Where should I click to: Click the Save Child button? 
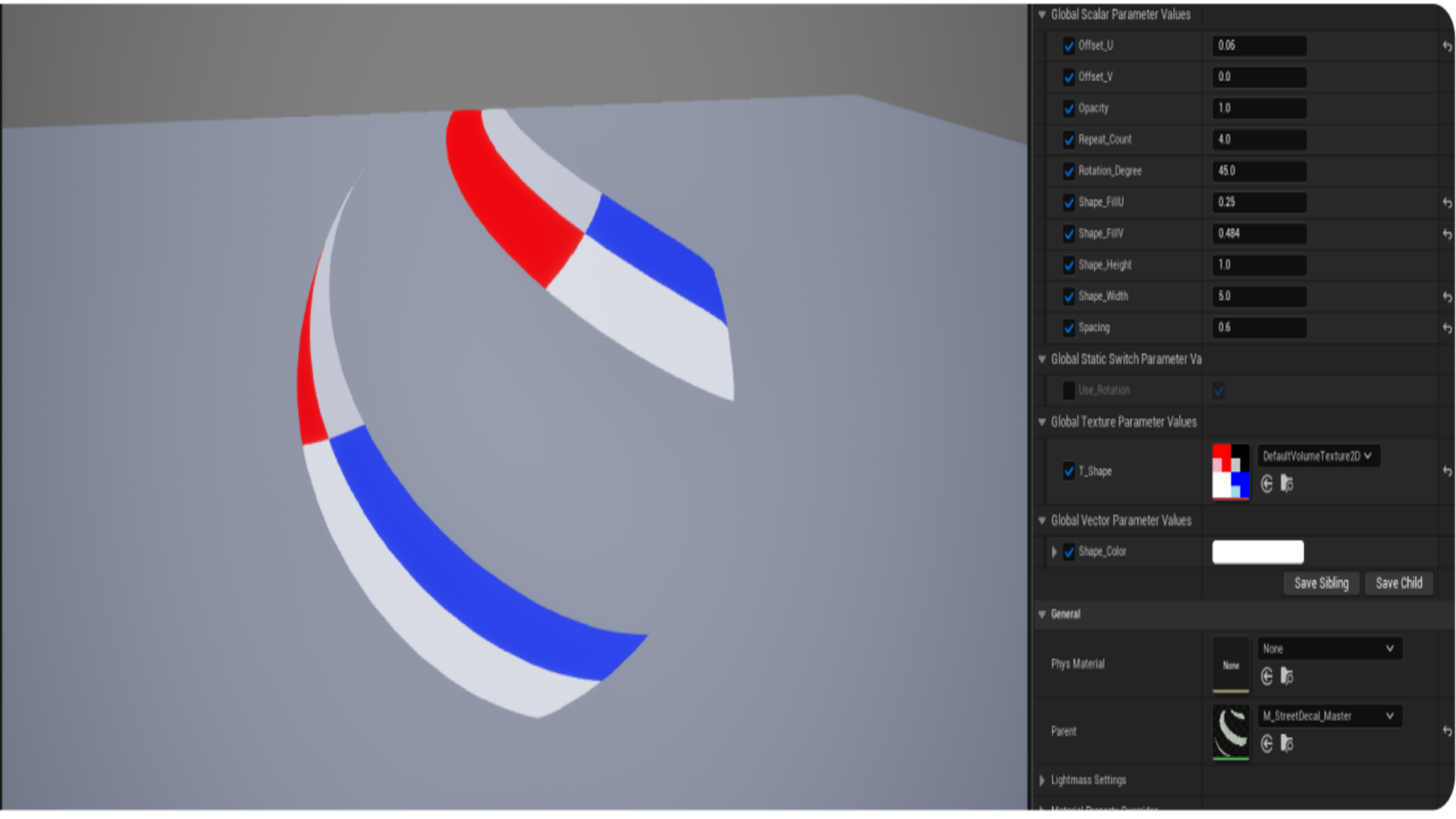point(1399,583)
